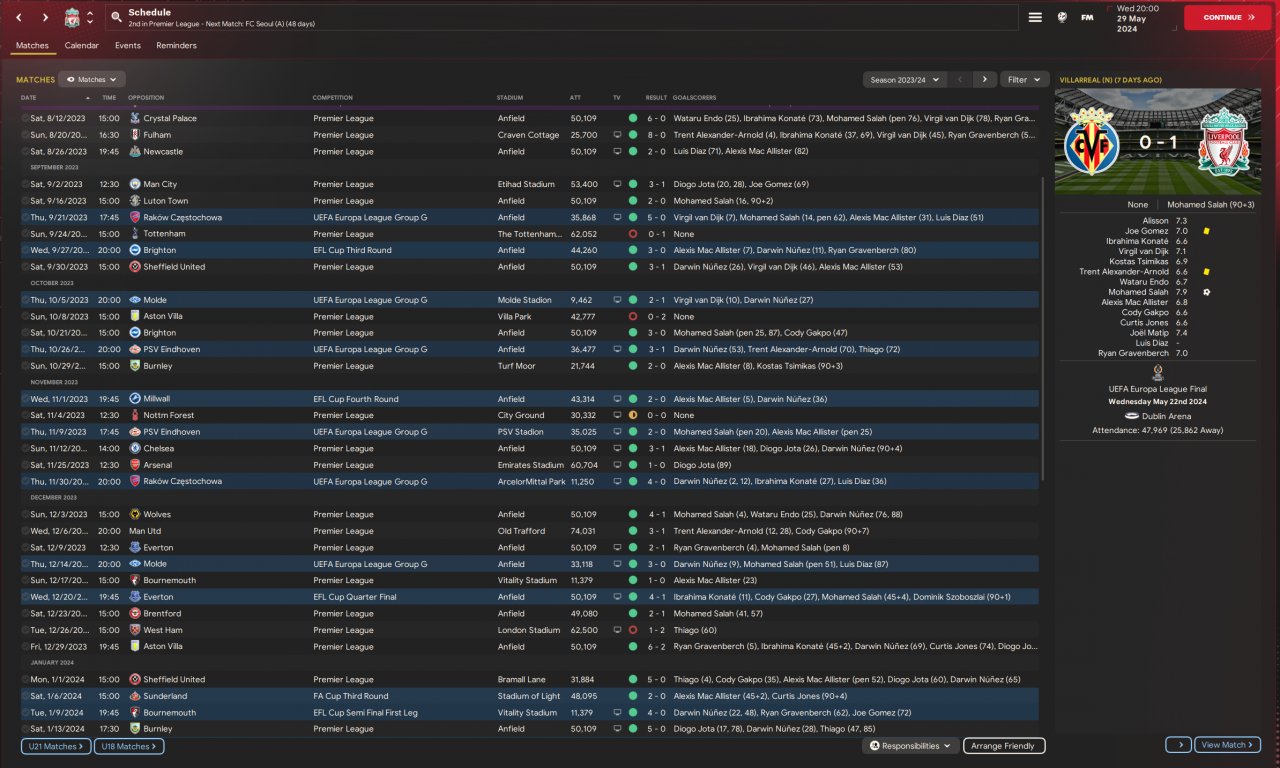Open the Filter dropdown
Viewport: 1280px width, 768px height.
coord(1024,79)
